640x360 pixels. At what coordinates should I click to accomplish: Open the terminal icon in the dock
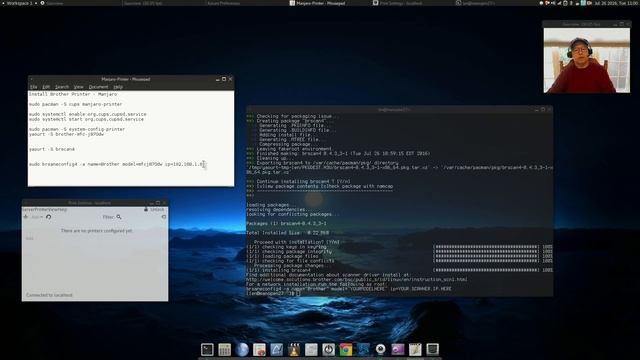pyautogui.click(x=207, y=349)
